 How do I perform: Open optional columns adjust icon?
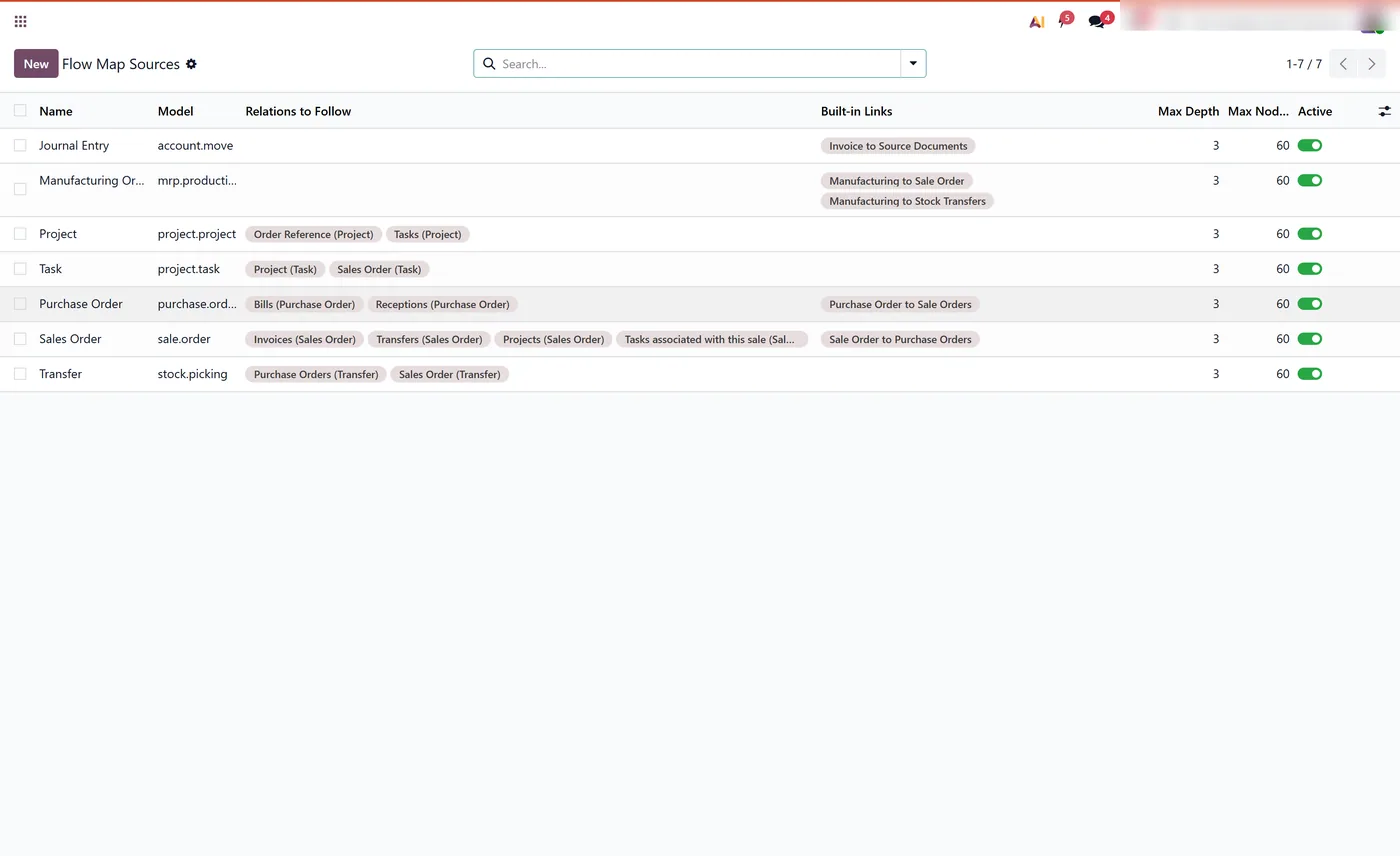click(x=1384, y=111)
